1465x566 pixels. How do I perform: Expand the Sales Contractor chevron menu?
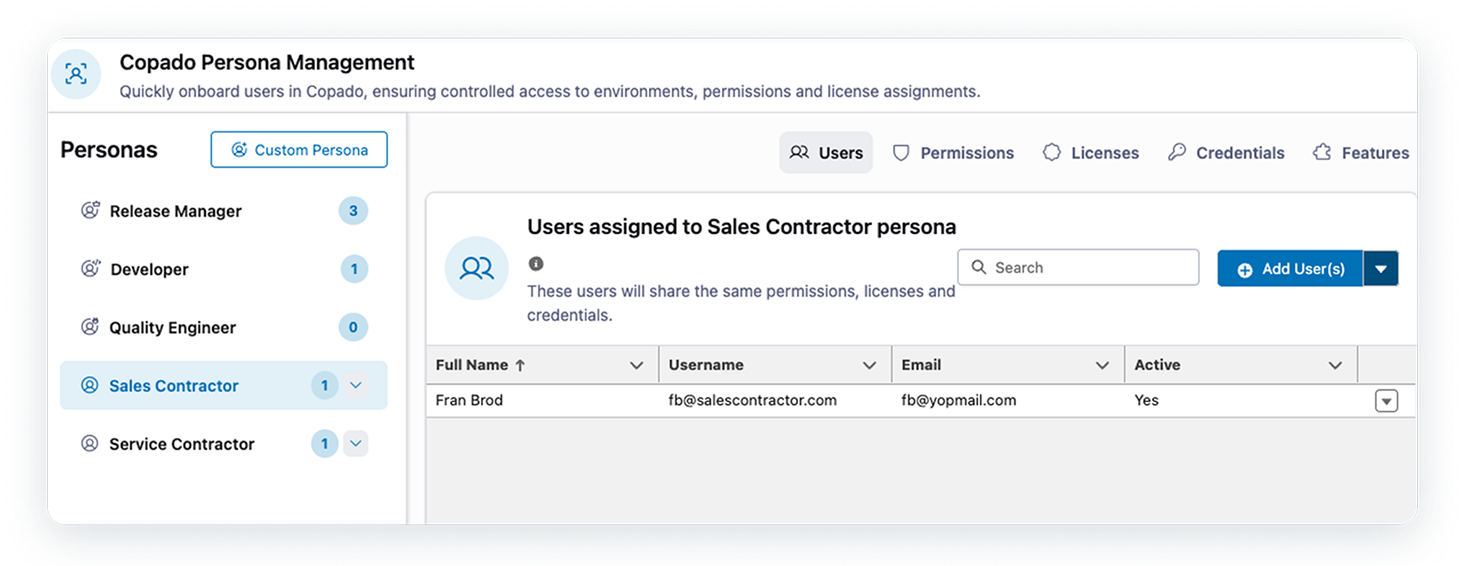coord(356,385)
